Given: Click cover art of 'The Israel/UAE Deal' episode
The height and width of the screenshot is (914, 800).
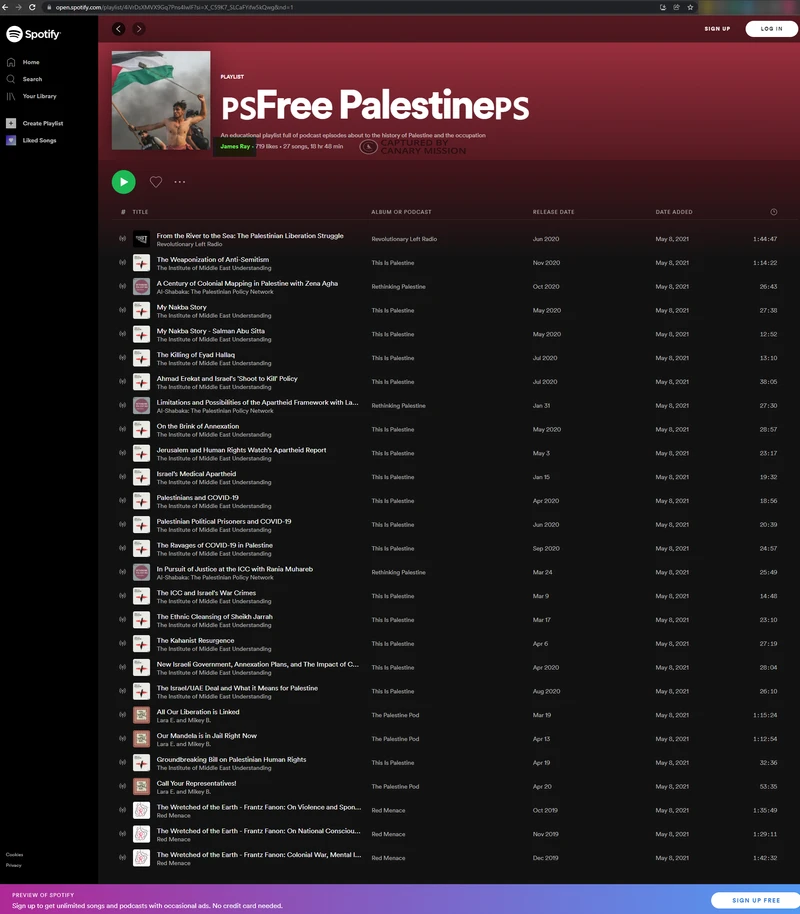Looking at the screenshot, I should [142, 691].
